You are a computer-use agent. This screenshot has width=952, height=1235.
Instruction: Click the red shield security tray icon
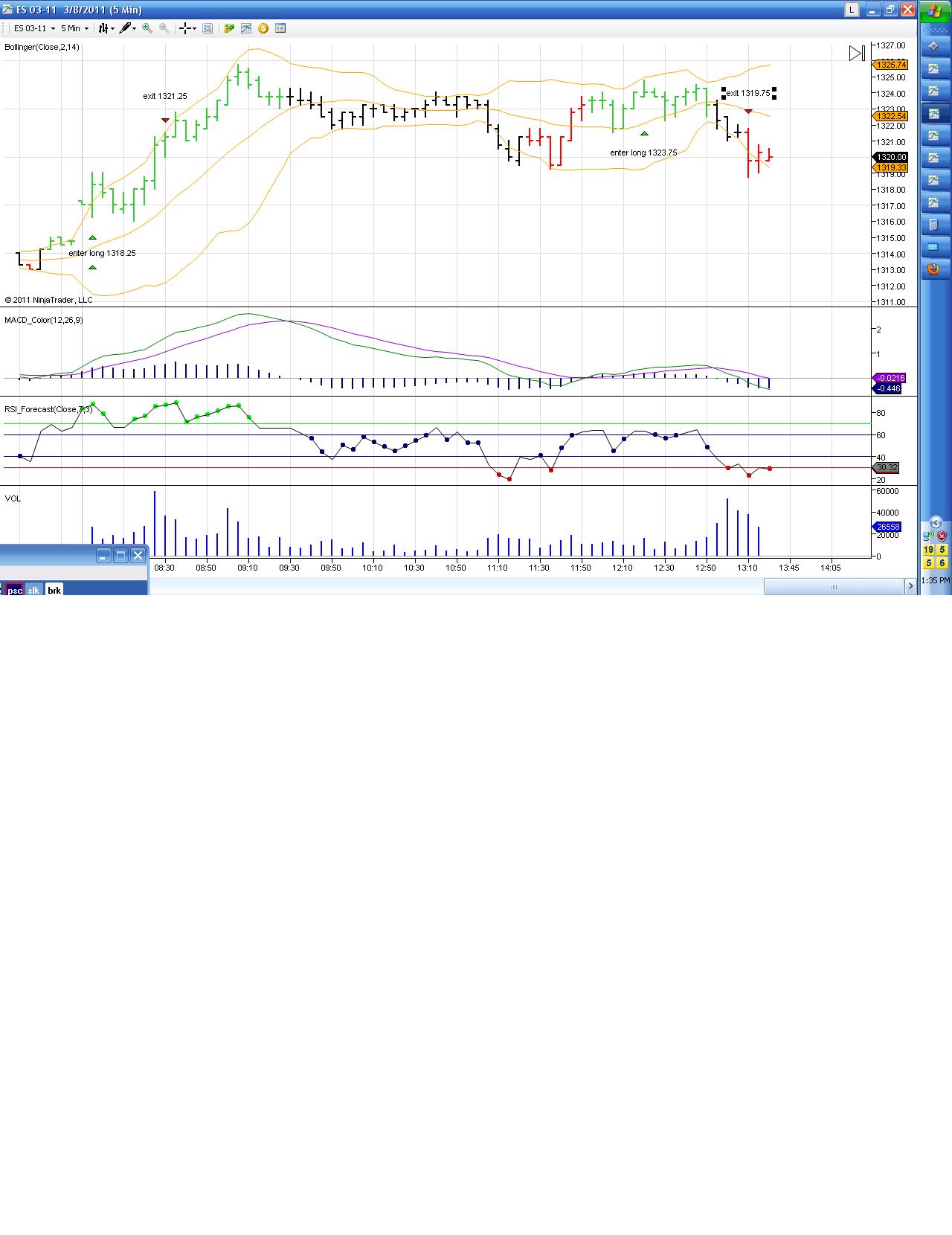click(942, 536)
